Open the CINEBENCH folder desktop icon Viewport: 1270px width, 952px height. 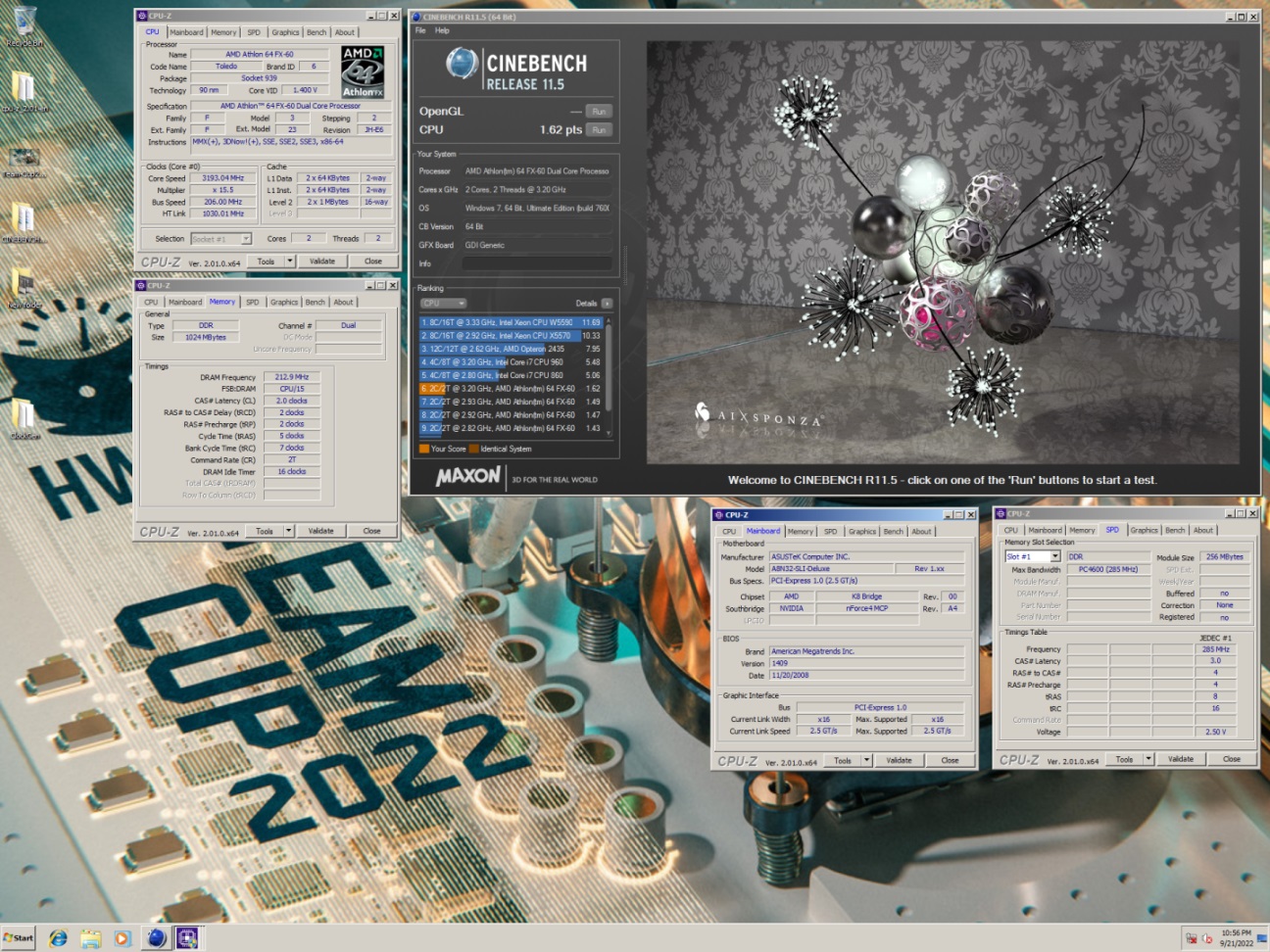[24, 222]
